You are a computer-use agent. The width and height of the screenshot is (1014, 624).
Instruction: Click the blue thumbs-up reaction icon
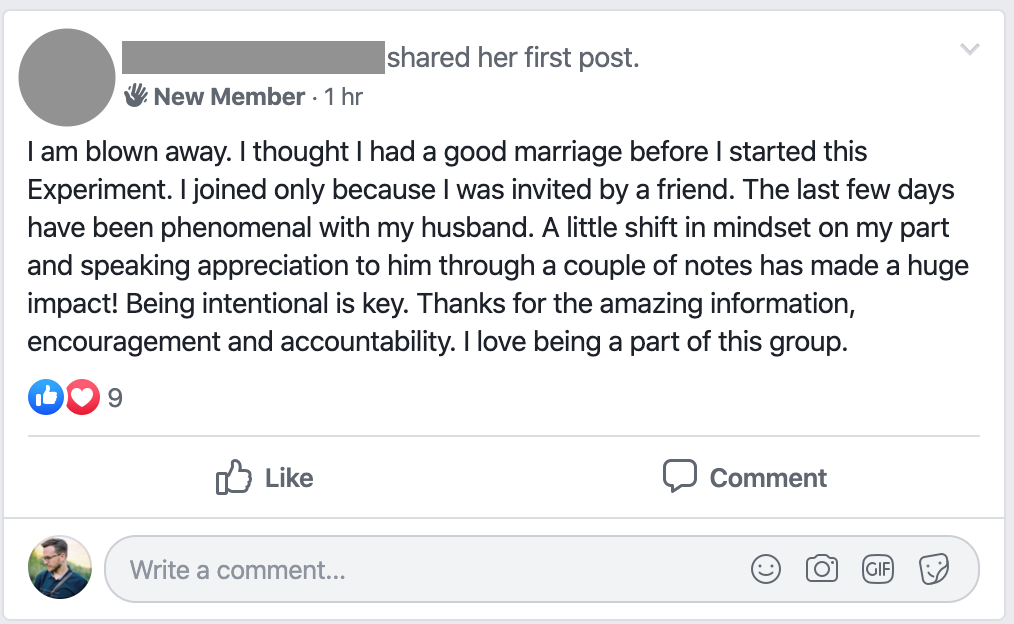tap(45, 397)
